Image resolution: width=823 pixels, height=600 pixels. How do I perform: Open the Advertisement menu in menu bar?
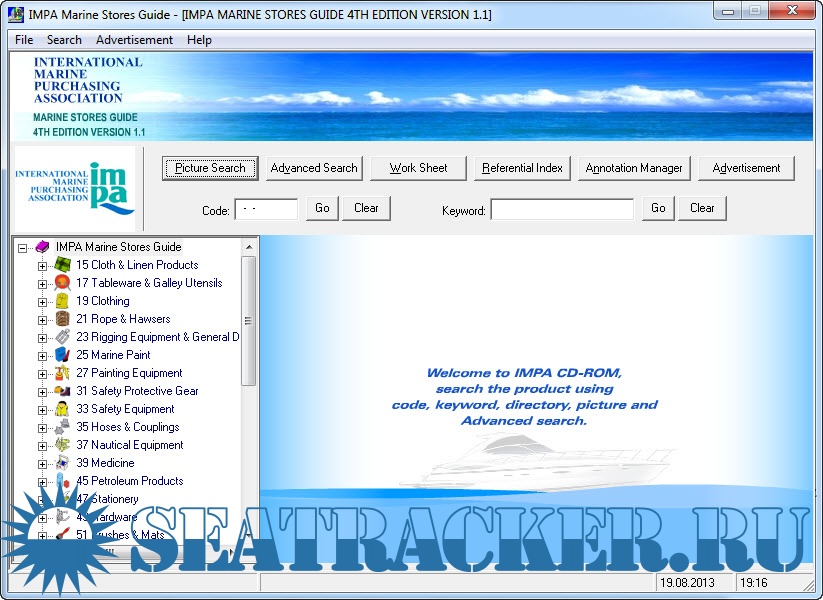(x=134, y=40)
